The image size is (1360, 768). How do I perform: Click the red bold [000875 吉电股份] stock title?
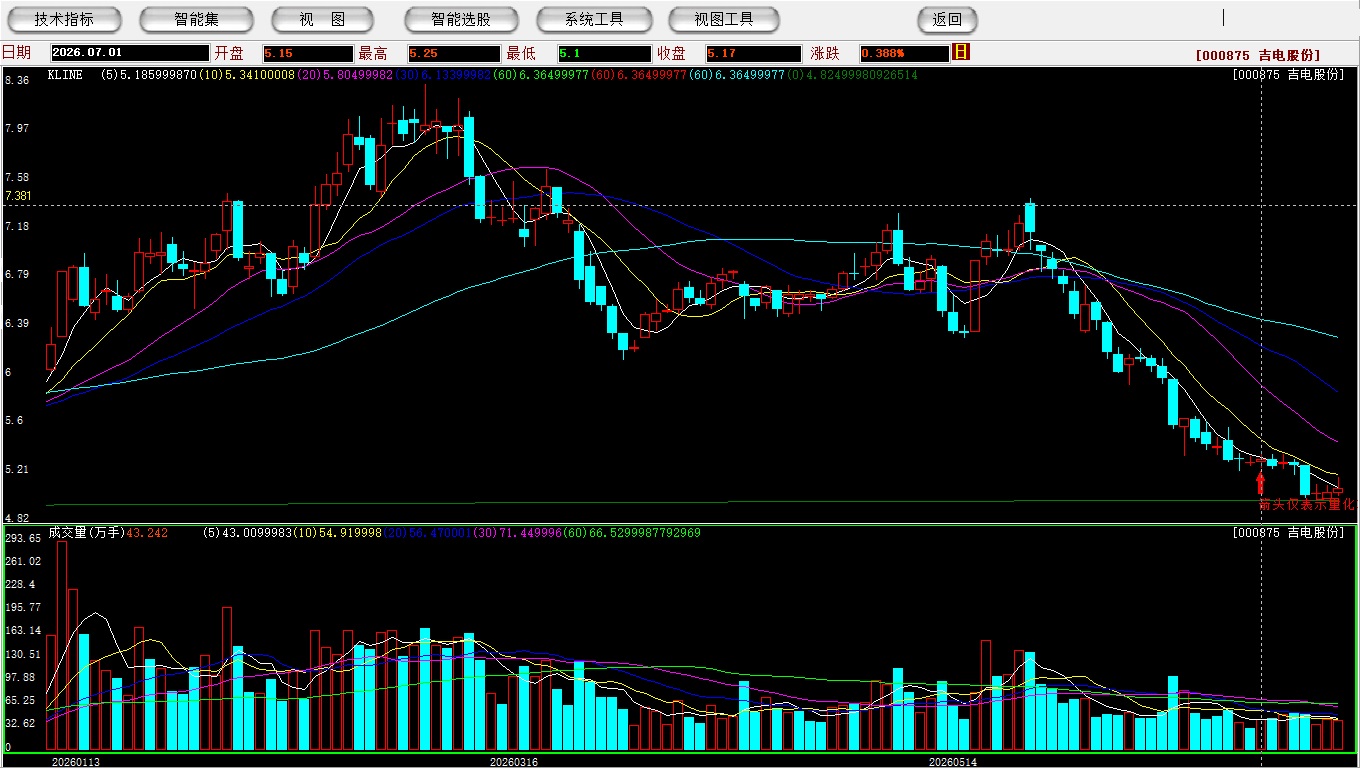(1257, 55)
